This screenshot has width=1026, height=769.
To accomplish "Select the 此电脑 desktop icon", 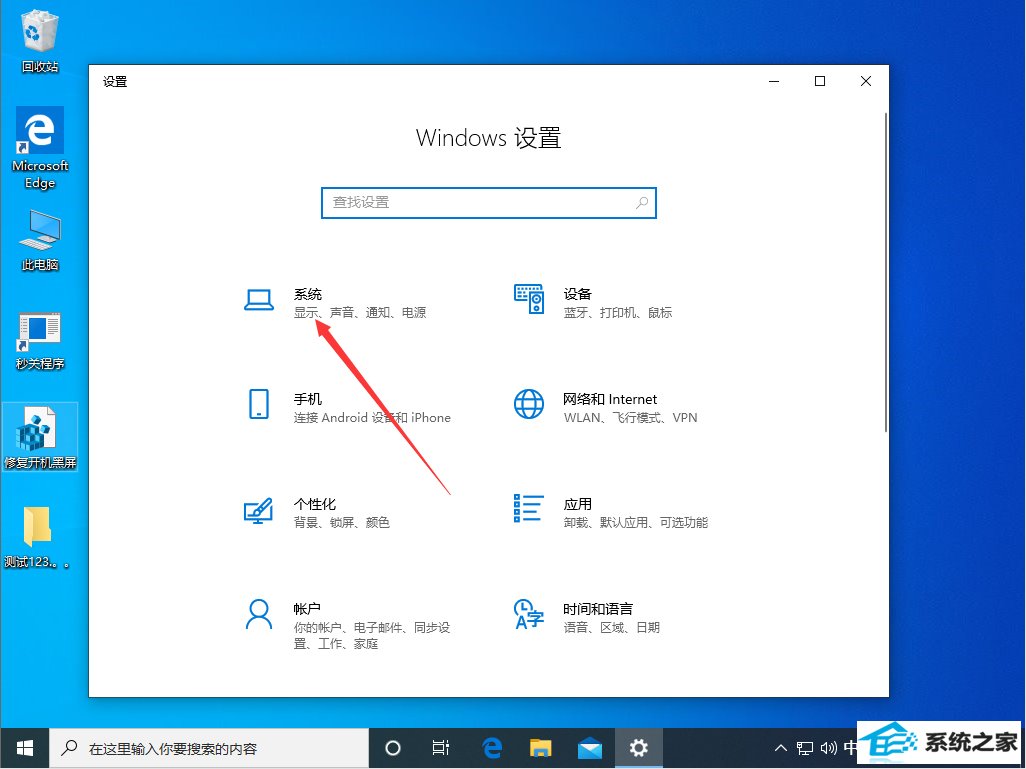I will pyautogui.click(x=40, y=241).
